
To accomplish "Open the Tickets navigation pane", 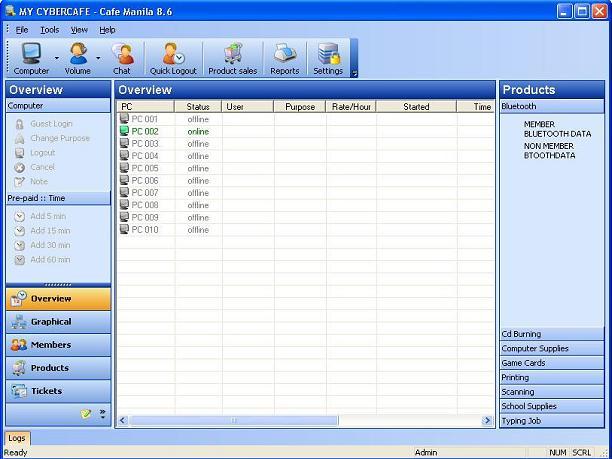I will [58, 391].
